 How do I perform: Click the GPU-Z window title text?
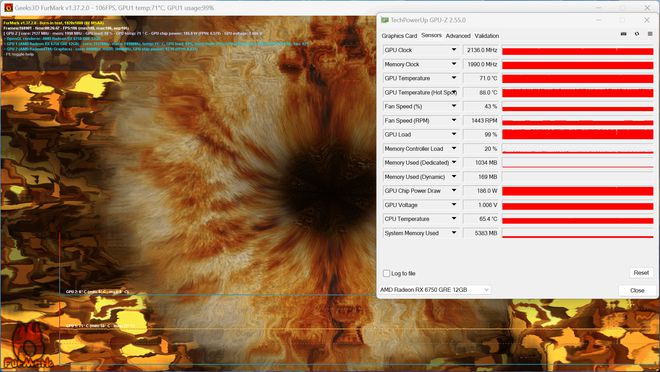(x=428, y=20)
